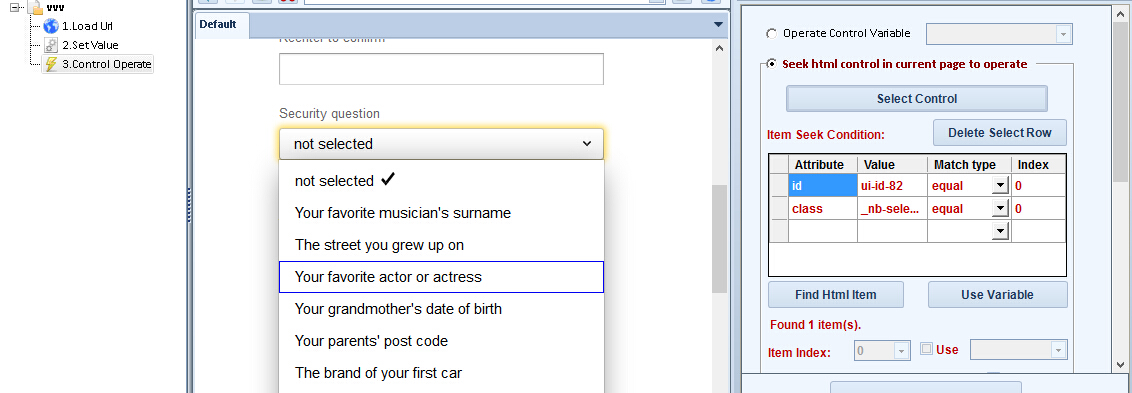
Task: Select Operate Control Variable radio button
Action: (771, 34)
